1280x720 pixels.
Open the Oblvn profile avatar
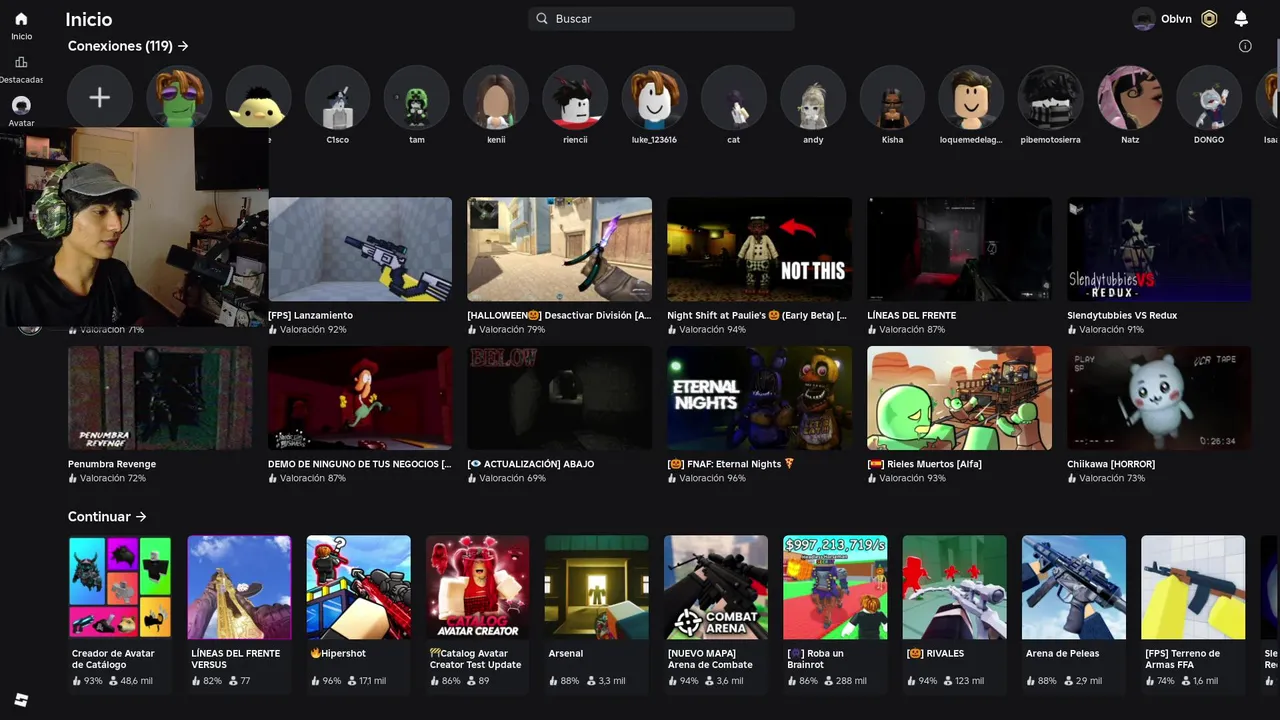(x=1144, y=19)
